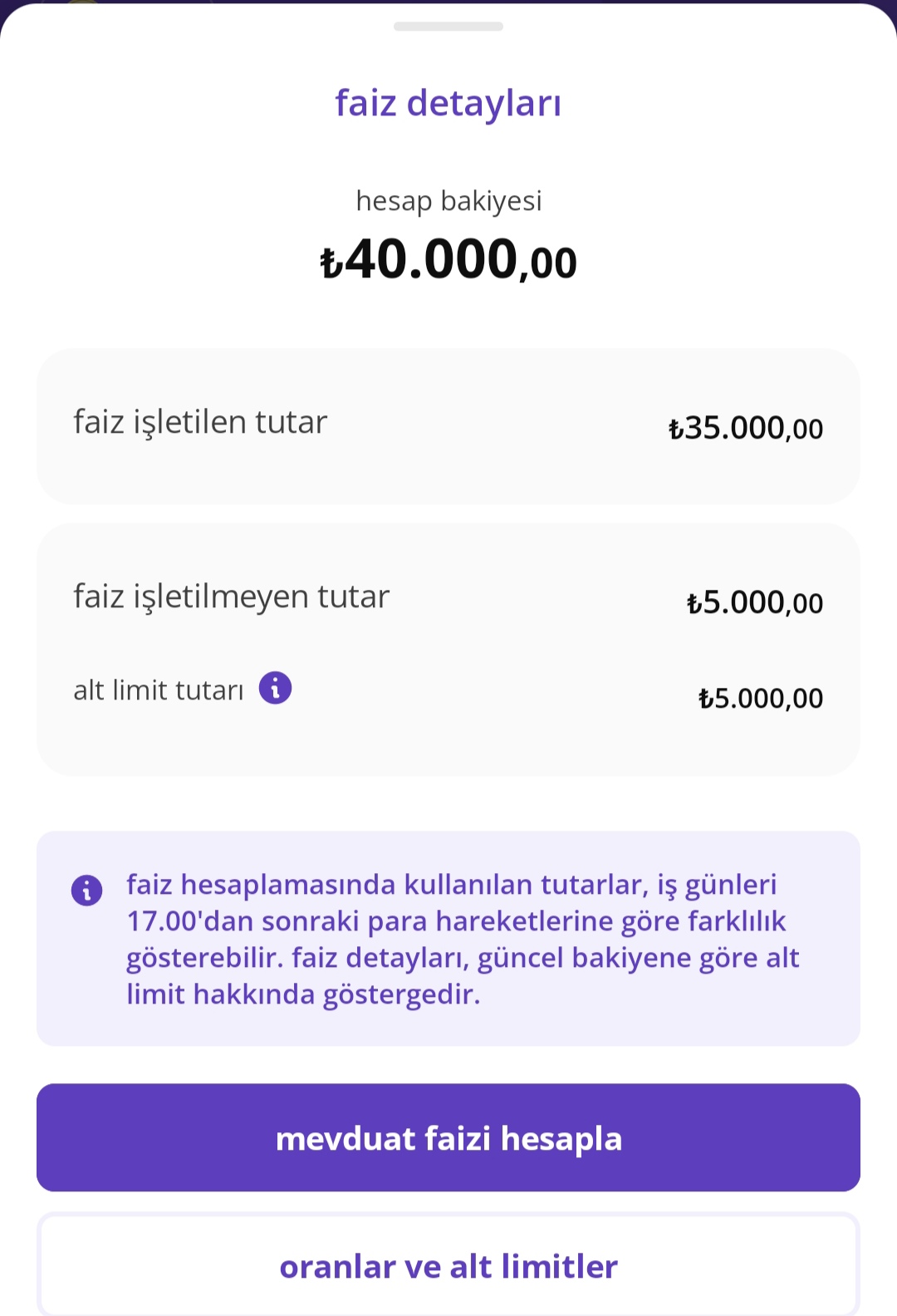Image resolution: width=897 pixels, height=1316 pixels.
Task: Click the ₺35.000,00 interest-bearing amount
Action: (x=746, y=428)
